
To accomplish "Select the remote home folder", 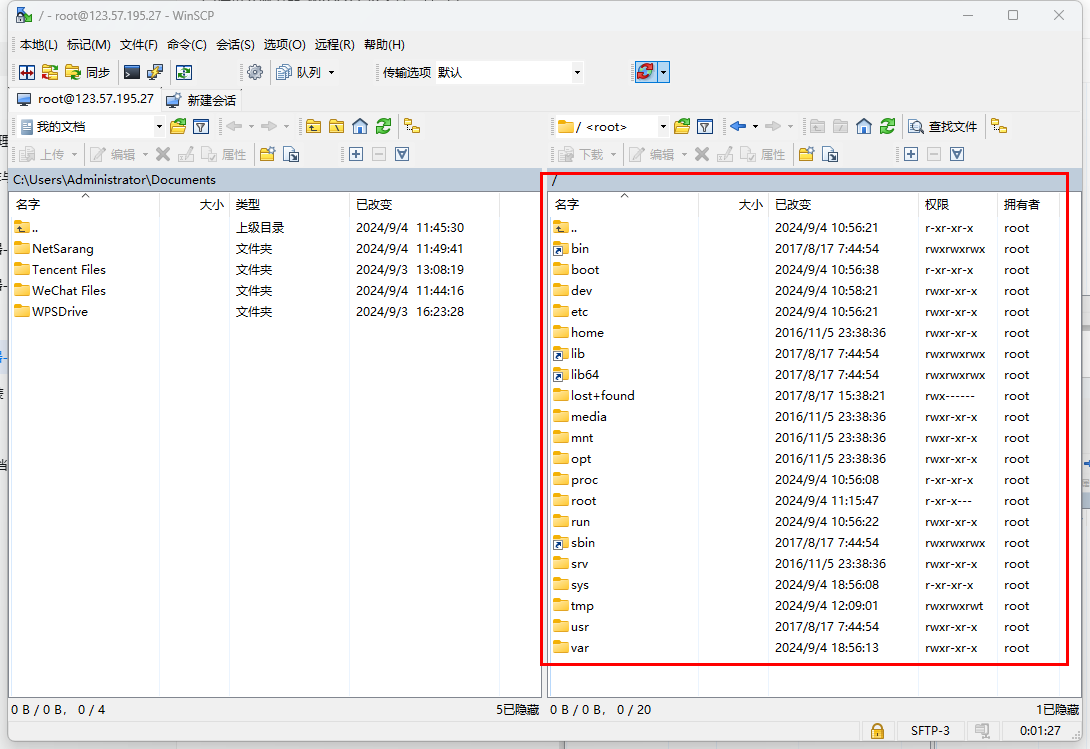I will click(587, 333).
